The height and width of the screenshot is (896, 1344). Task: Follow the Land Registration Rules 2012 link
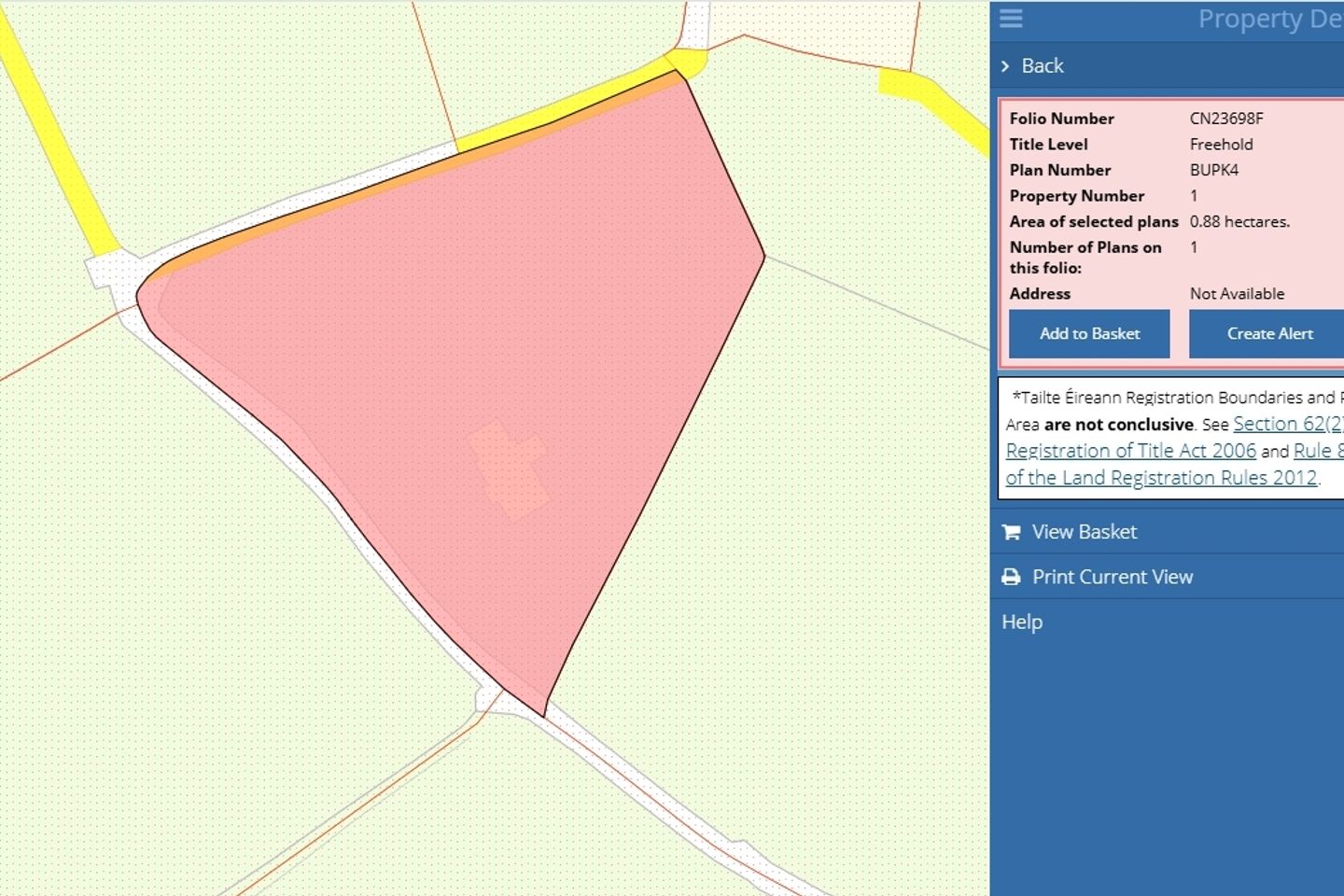pos(1161,478)
